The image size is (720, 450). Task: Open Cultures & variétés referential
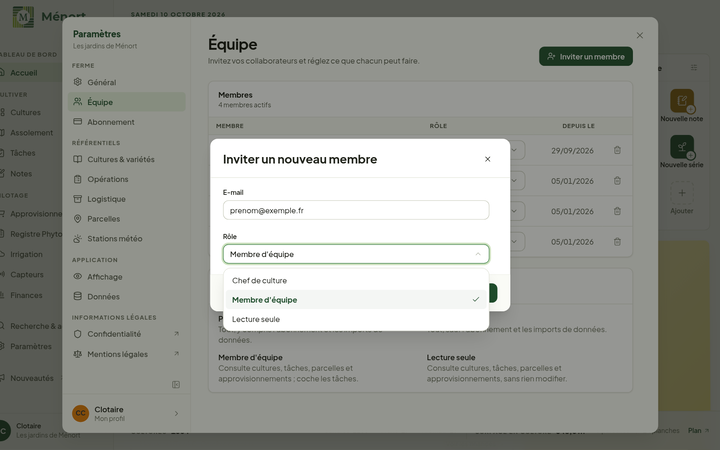click(127, 159)
